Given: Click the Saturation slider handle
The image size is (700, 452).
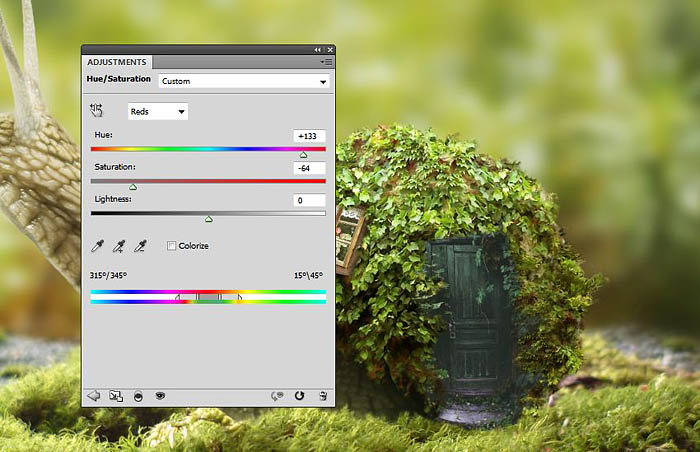Looking at the screenshot, I should tap(133, 187).
